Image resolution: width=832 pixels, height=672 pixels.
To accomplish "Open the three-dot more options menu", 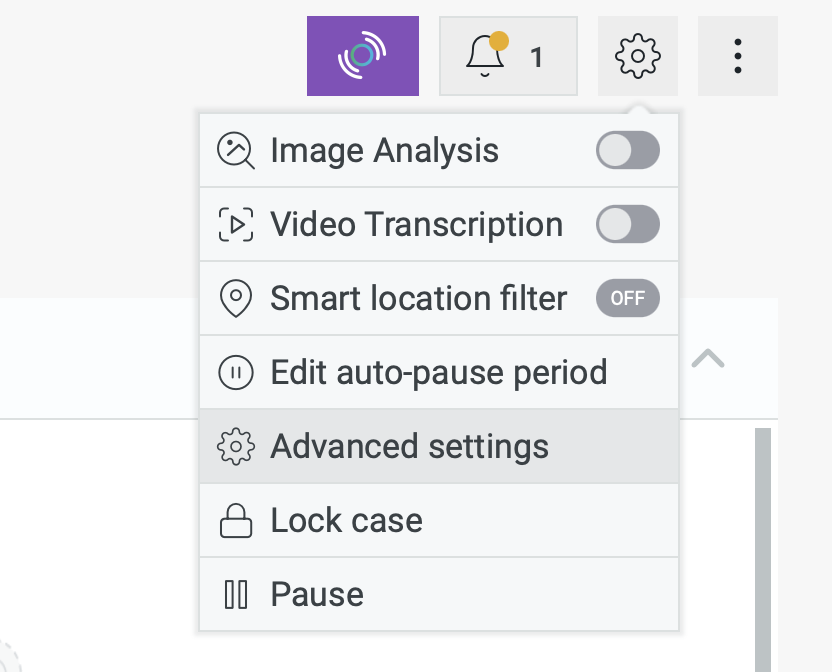I will (x=737, y=57).
